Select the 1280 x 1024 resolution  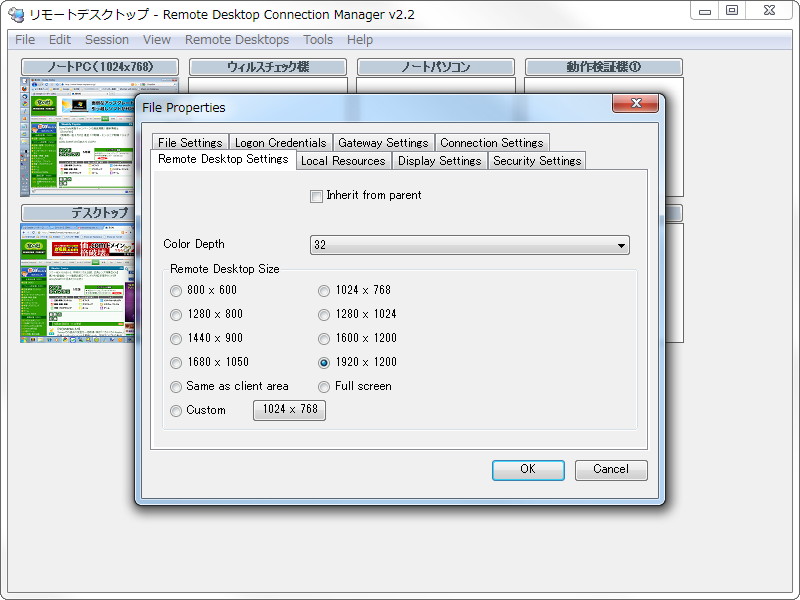[324, 314]
